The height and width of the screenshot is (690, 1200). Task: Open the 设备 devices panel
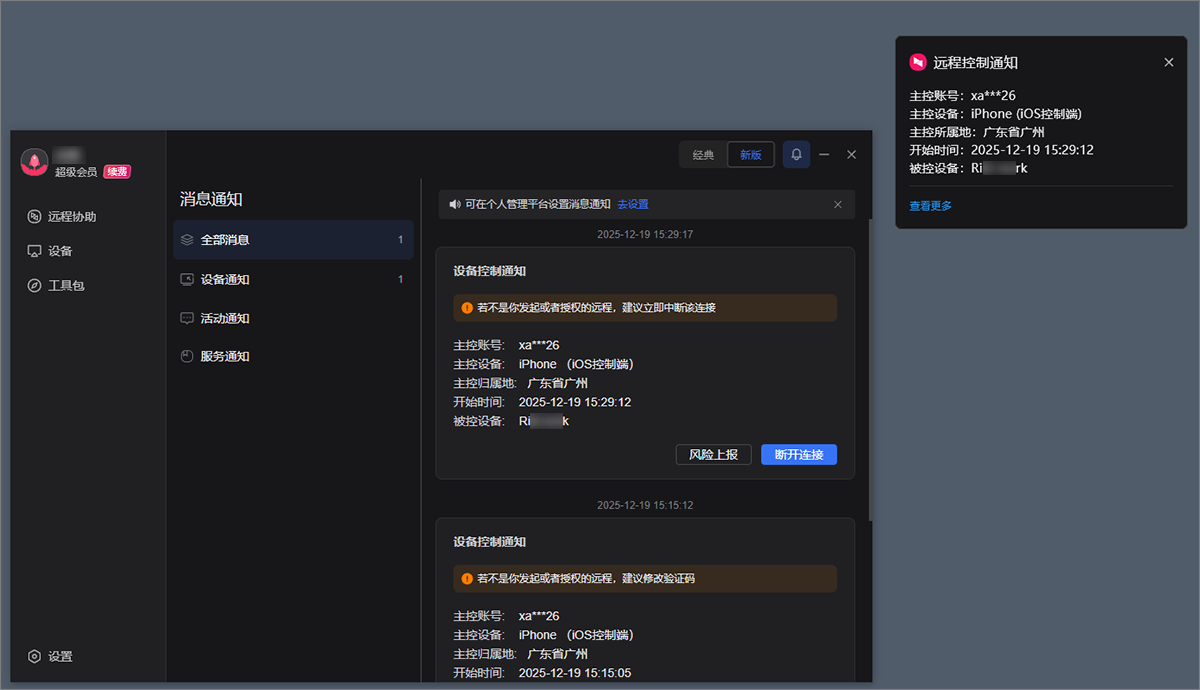pyautogui.click(x=51, y=251)
